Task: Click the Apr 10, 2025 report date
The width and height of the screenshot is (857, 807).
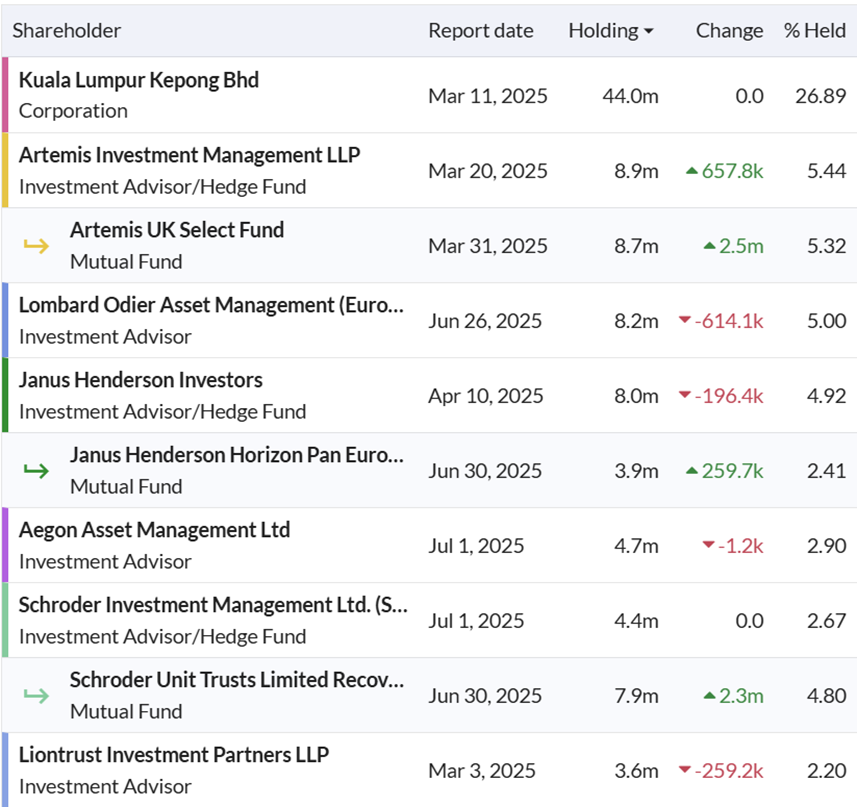Action: click(486, 396)
